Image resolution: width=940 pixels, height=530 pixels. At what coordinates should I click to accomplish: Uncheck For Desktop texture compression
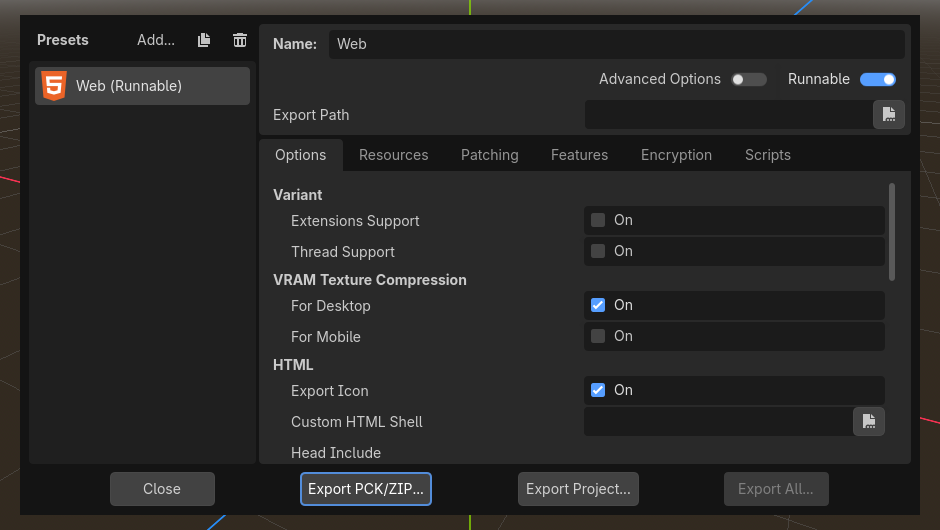[x=598, y=305]
